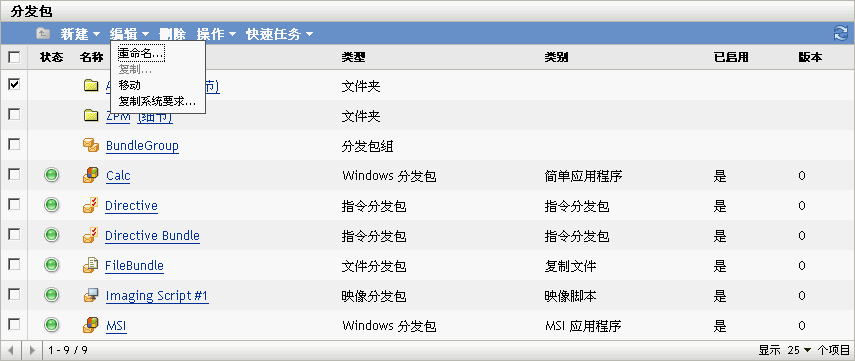Click the green status icon for FileBundle
Viewport: 855px width, 361px height.
click(51, 265)
